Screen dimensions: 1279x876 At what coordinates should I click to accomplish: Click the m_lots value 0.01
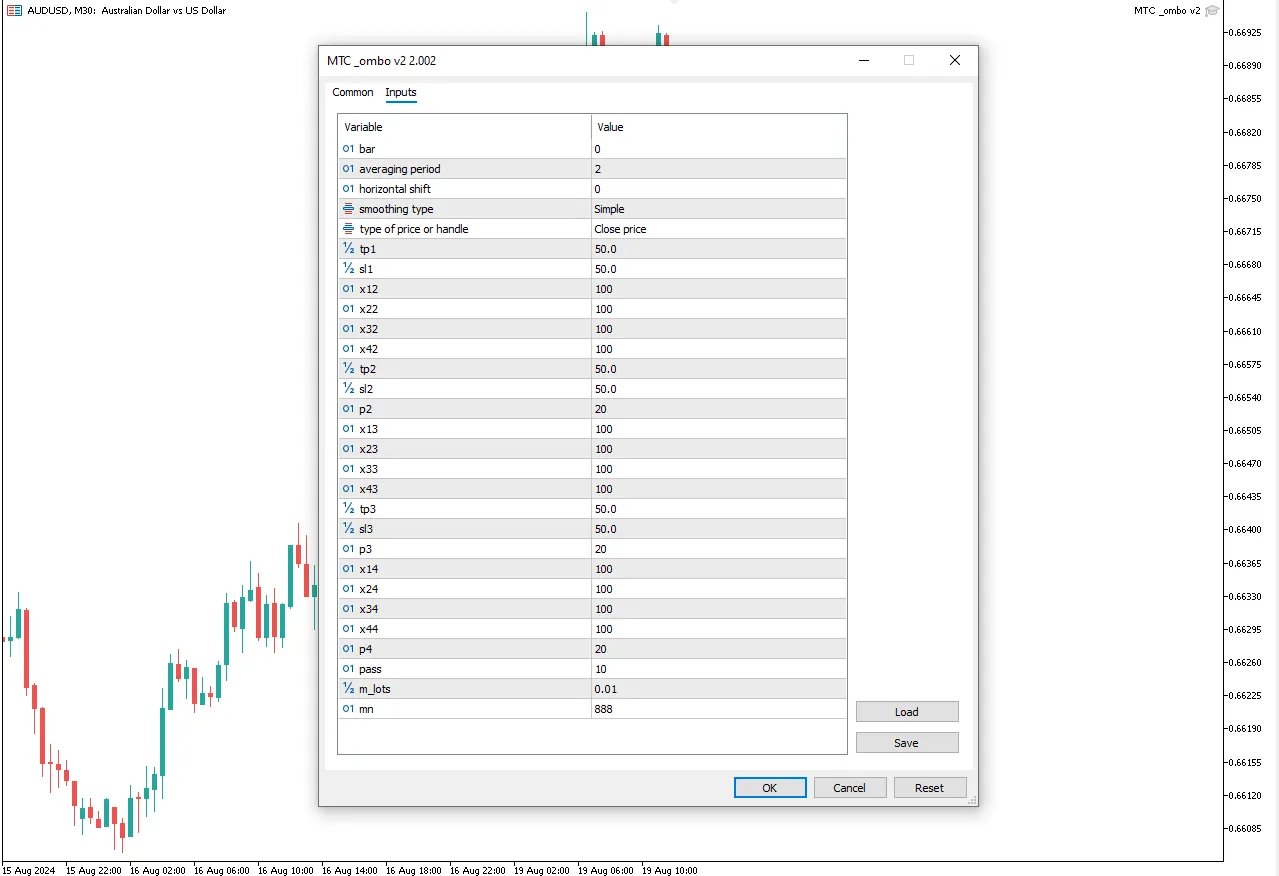click(718, 689)
